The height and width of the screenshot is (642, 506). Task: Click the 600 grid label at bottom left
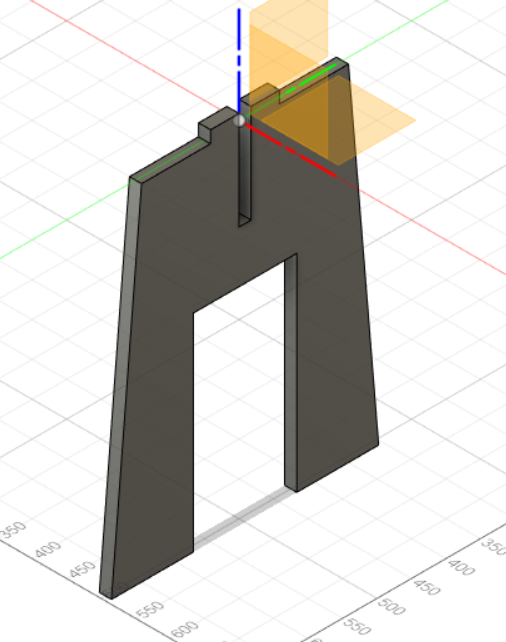click(184, 630)
